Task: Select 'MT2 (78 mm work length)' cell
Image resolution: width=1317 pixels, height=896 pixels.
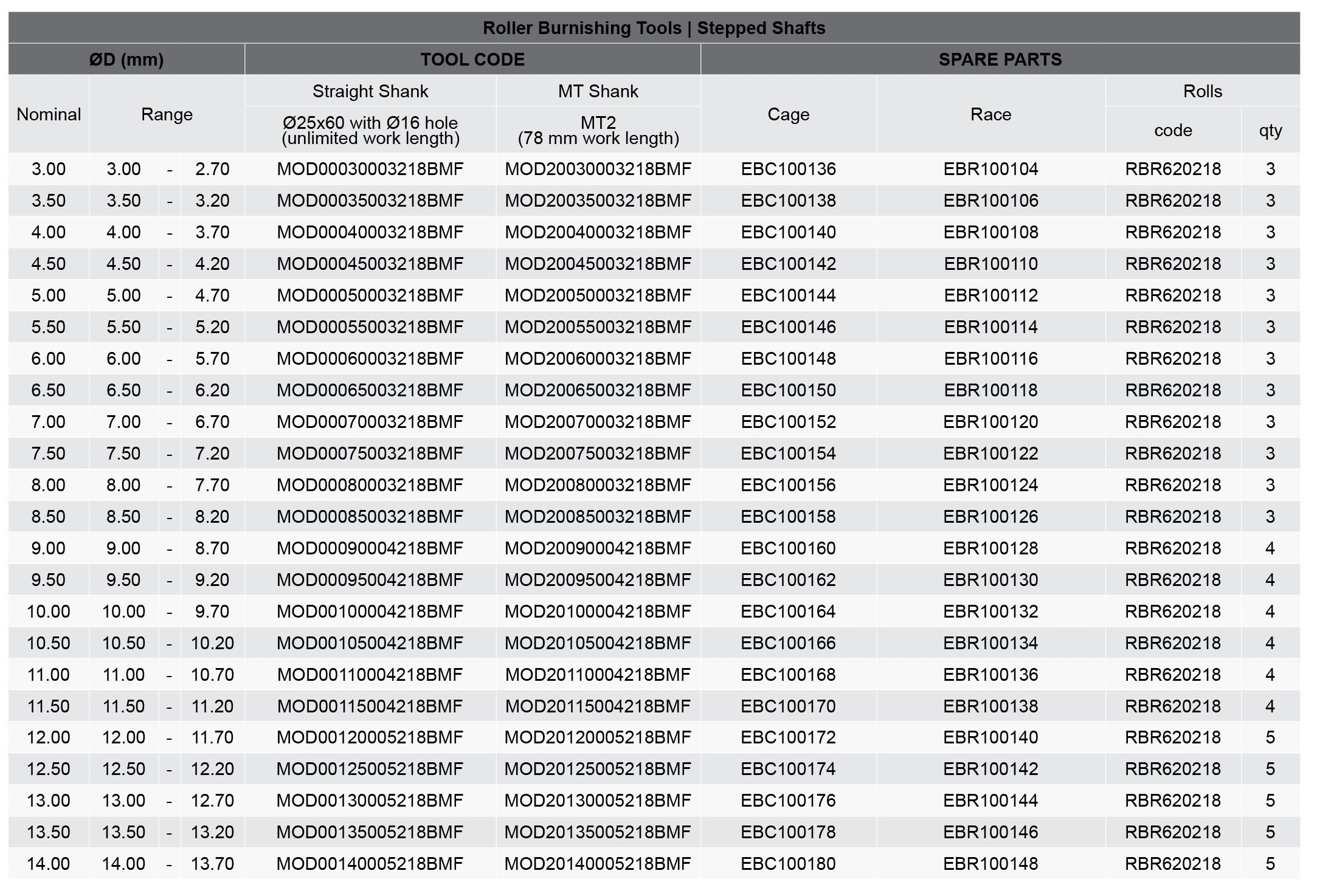Action: 598,130
